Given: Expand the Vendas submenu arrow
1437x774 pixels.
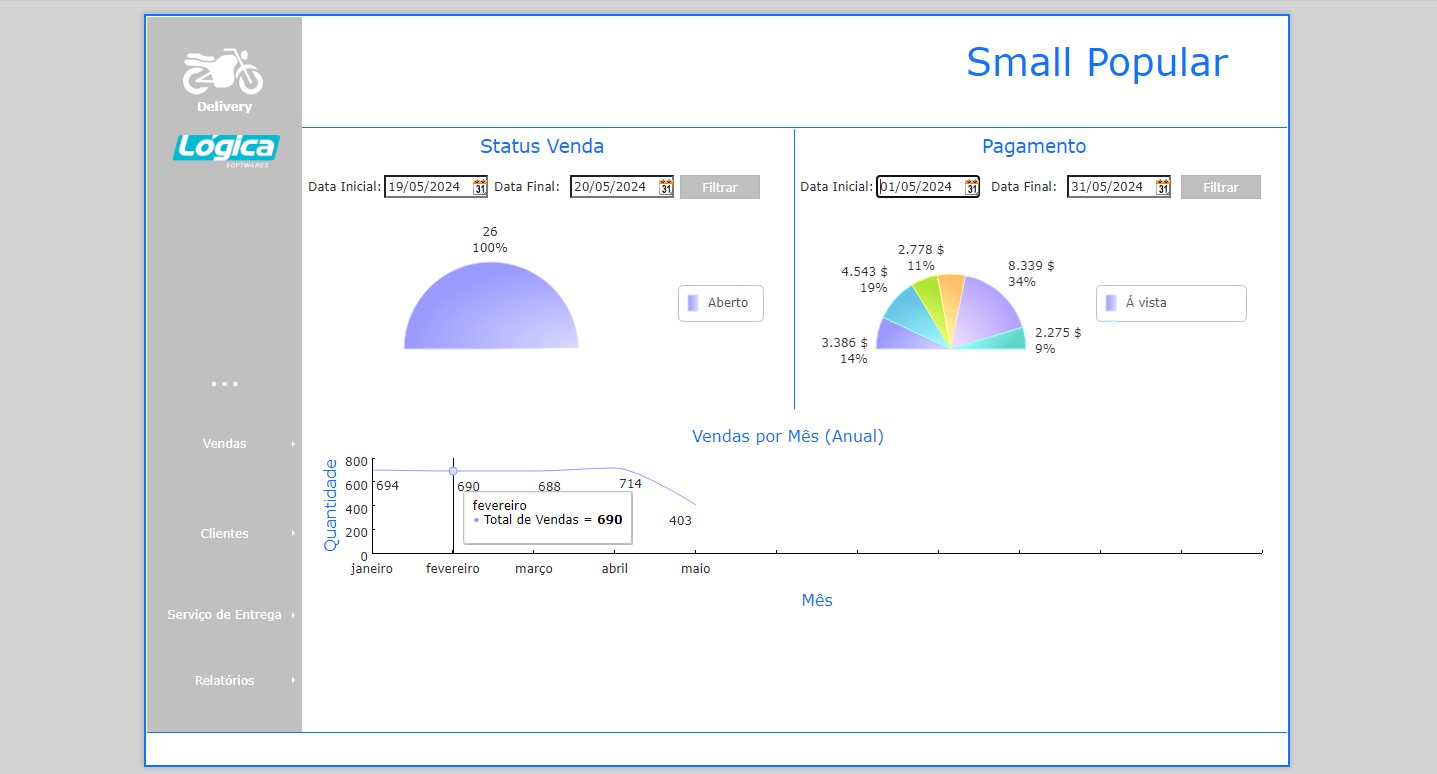Looking at the screenshot, I should pyautogui.click(x=293, y=444).
